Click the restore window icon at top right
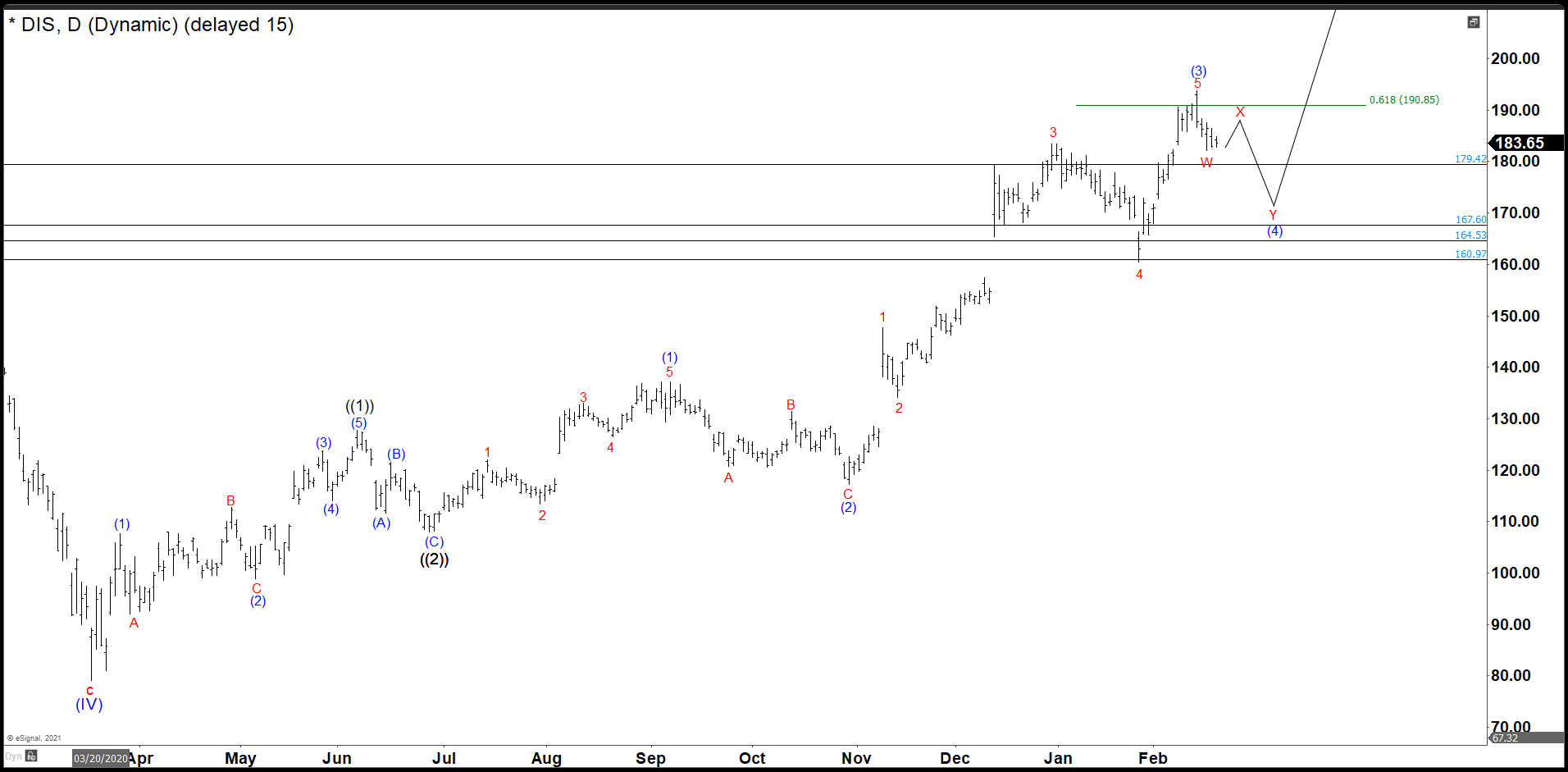This screenshot has width=1568, height=772. coord(1473,22)
